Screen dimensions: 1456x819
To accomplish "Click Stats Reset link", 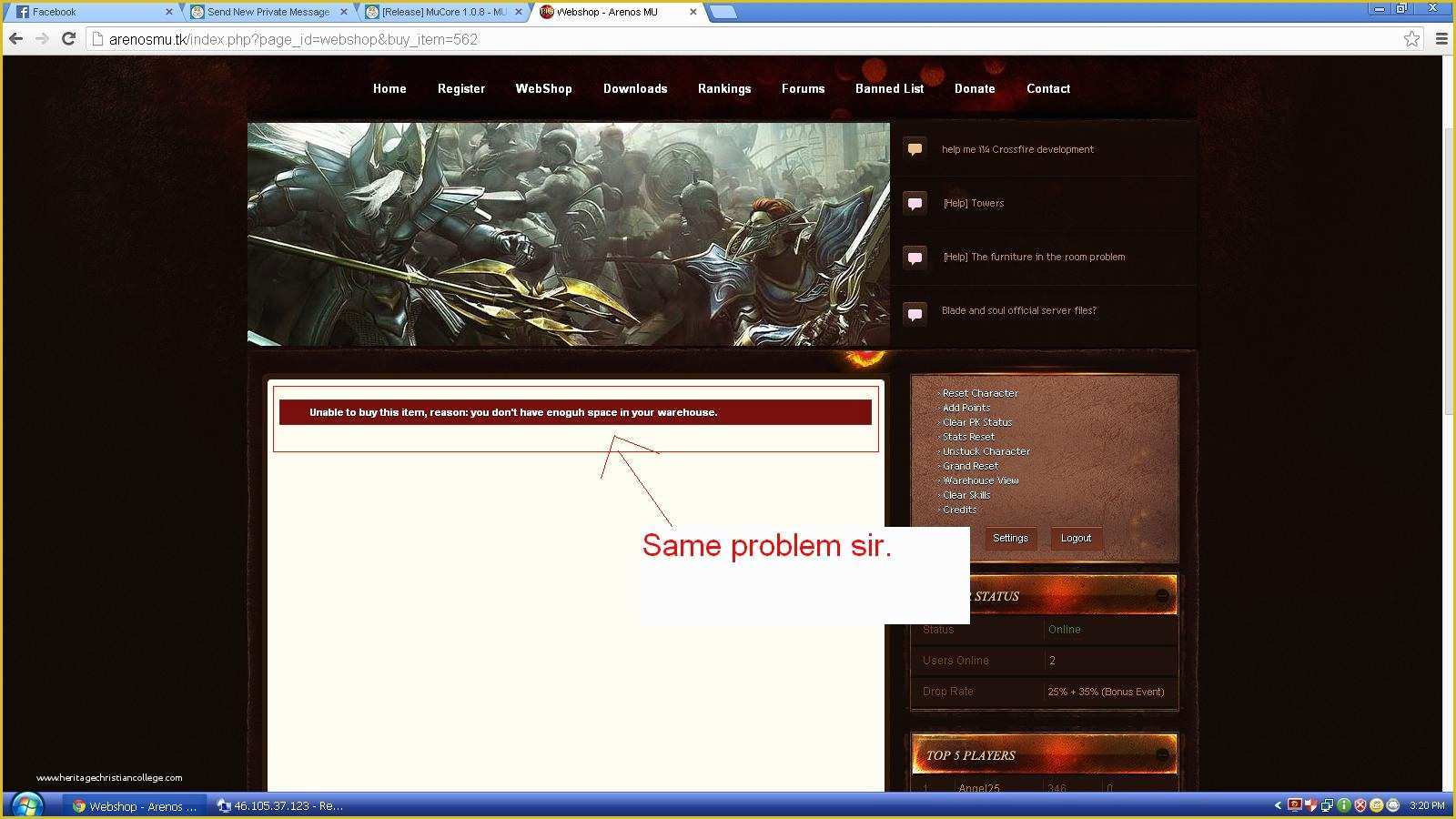I will tap(968, 437).
